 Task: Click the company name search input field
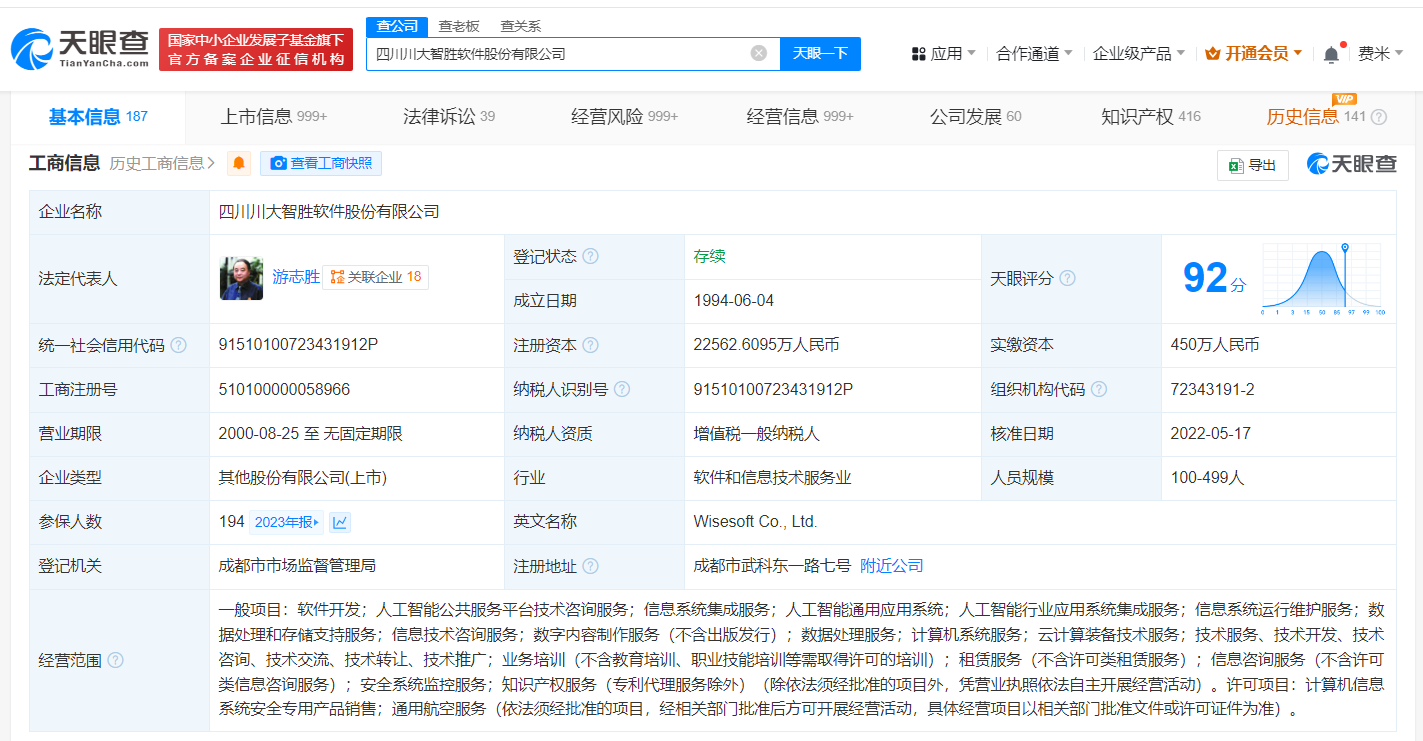click(x=555, y=54)
